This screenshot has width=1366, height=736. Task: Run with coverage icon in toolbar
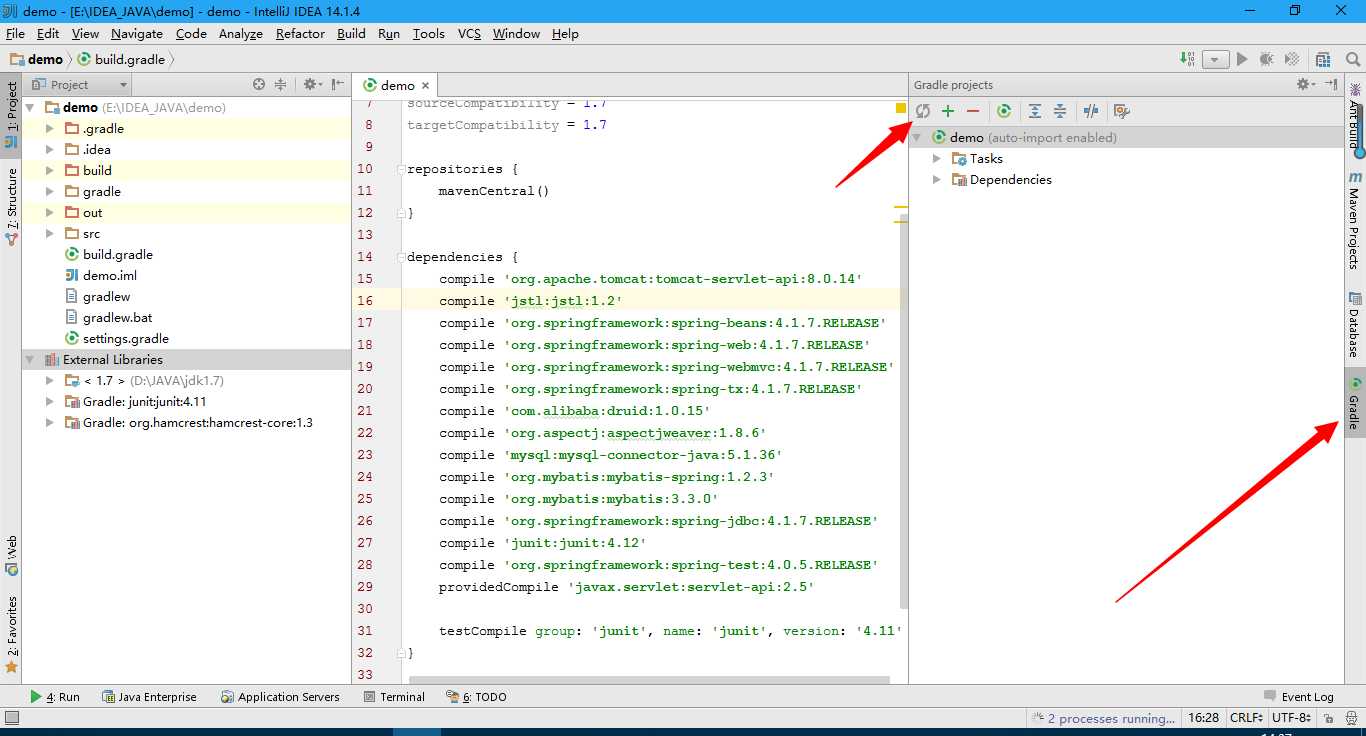(x=1292, y=59)
